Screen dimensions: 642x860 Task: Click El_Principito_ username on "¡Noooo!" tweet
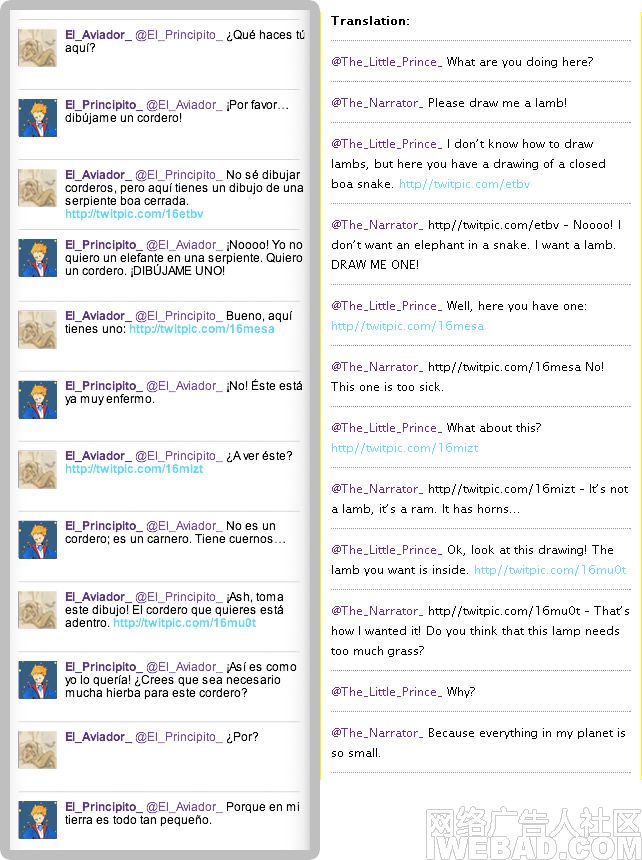[104, 245]
